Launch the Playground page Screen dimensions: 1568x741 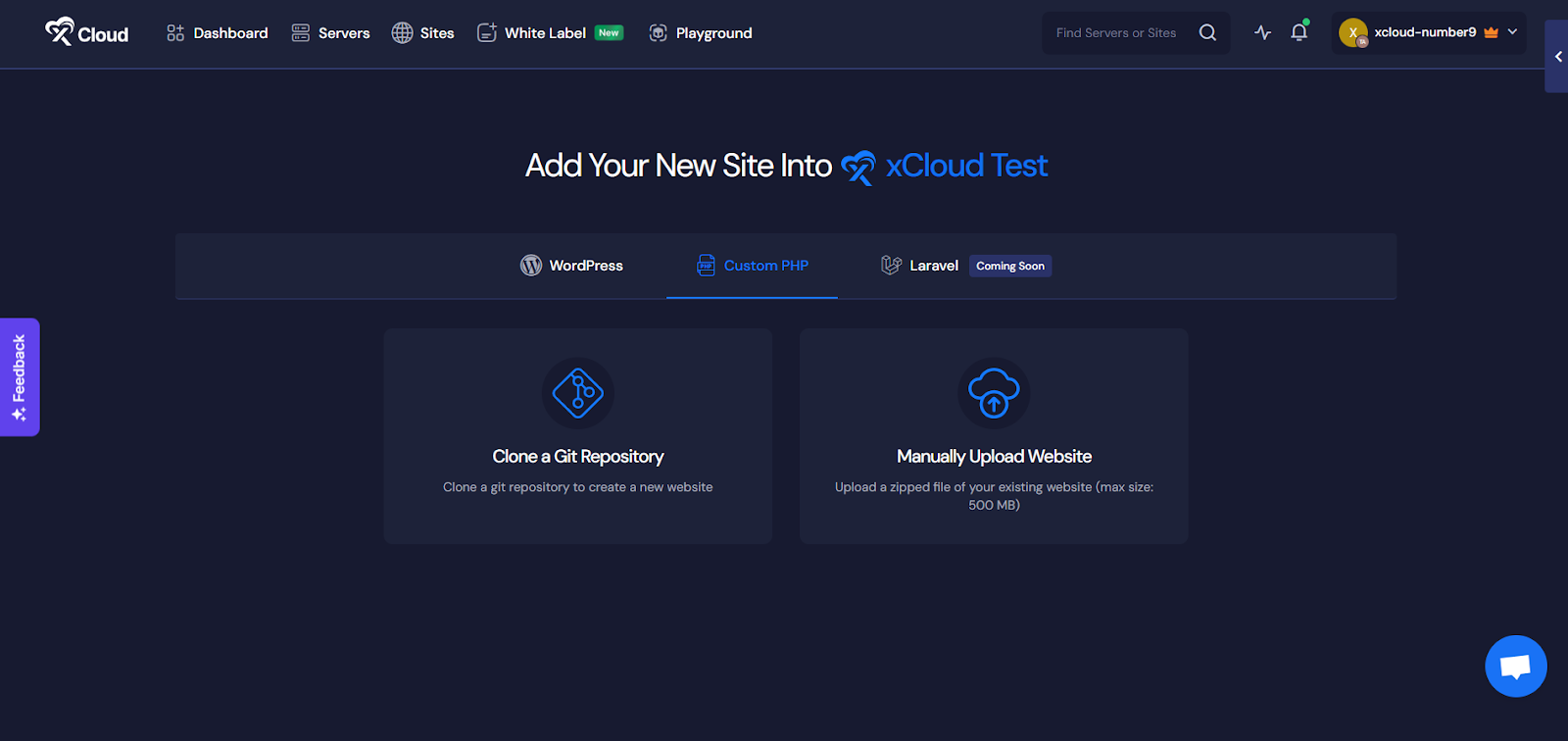(x=701, y=33)
